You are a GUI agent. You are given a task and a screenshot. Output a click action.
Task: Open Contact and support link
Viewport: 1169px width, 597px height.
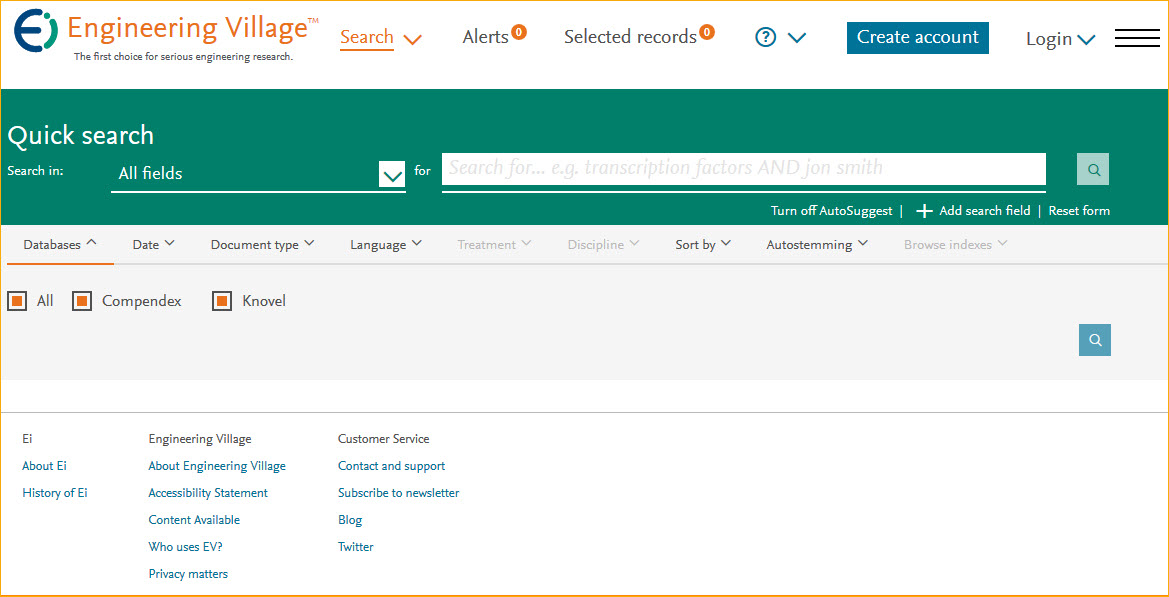pos(391,466)
